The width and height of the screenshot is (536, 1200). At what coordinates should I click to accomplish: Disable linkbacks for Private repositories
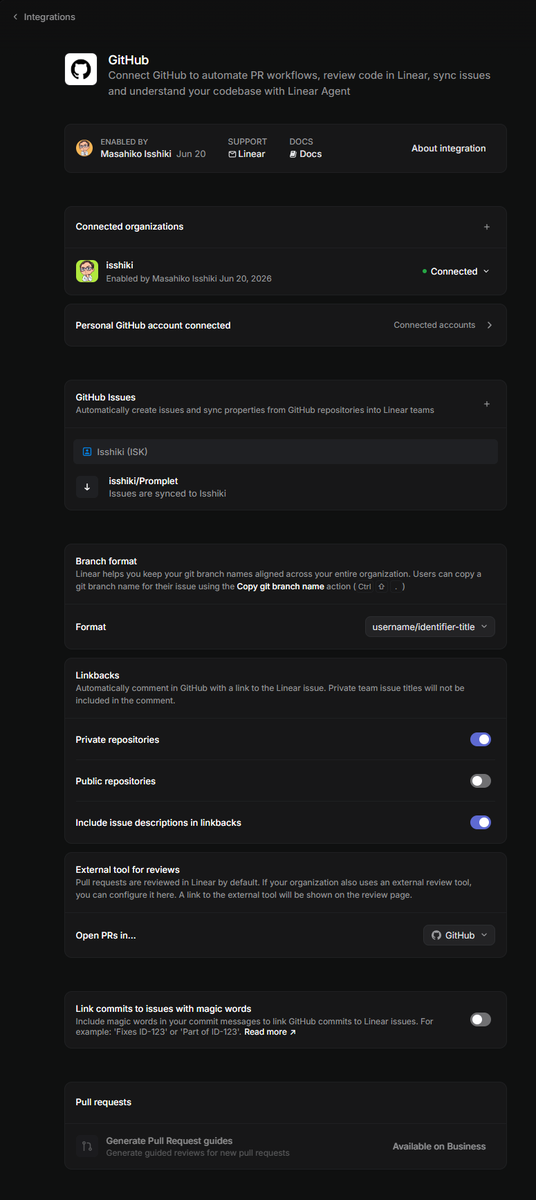(x=481, y=740)
